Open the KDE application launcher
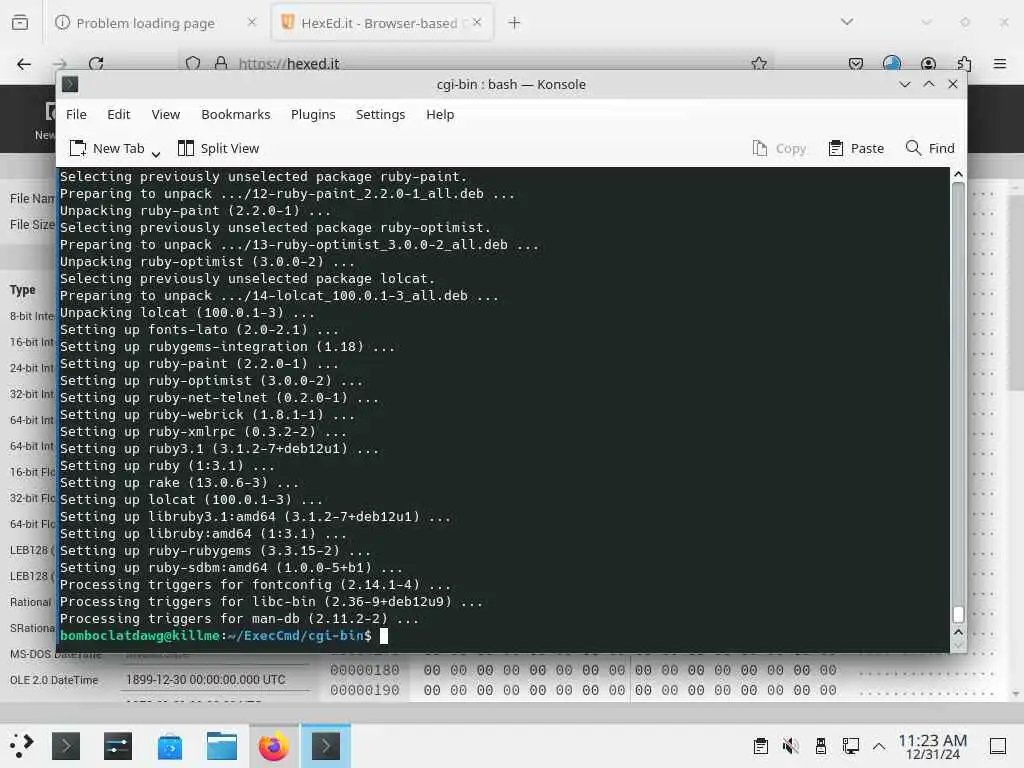This screenshot has height=768, width=1024. click(22, 746)
